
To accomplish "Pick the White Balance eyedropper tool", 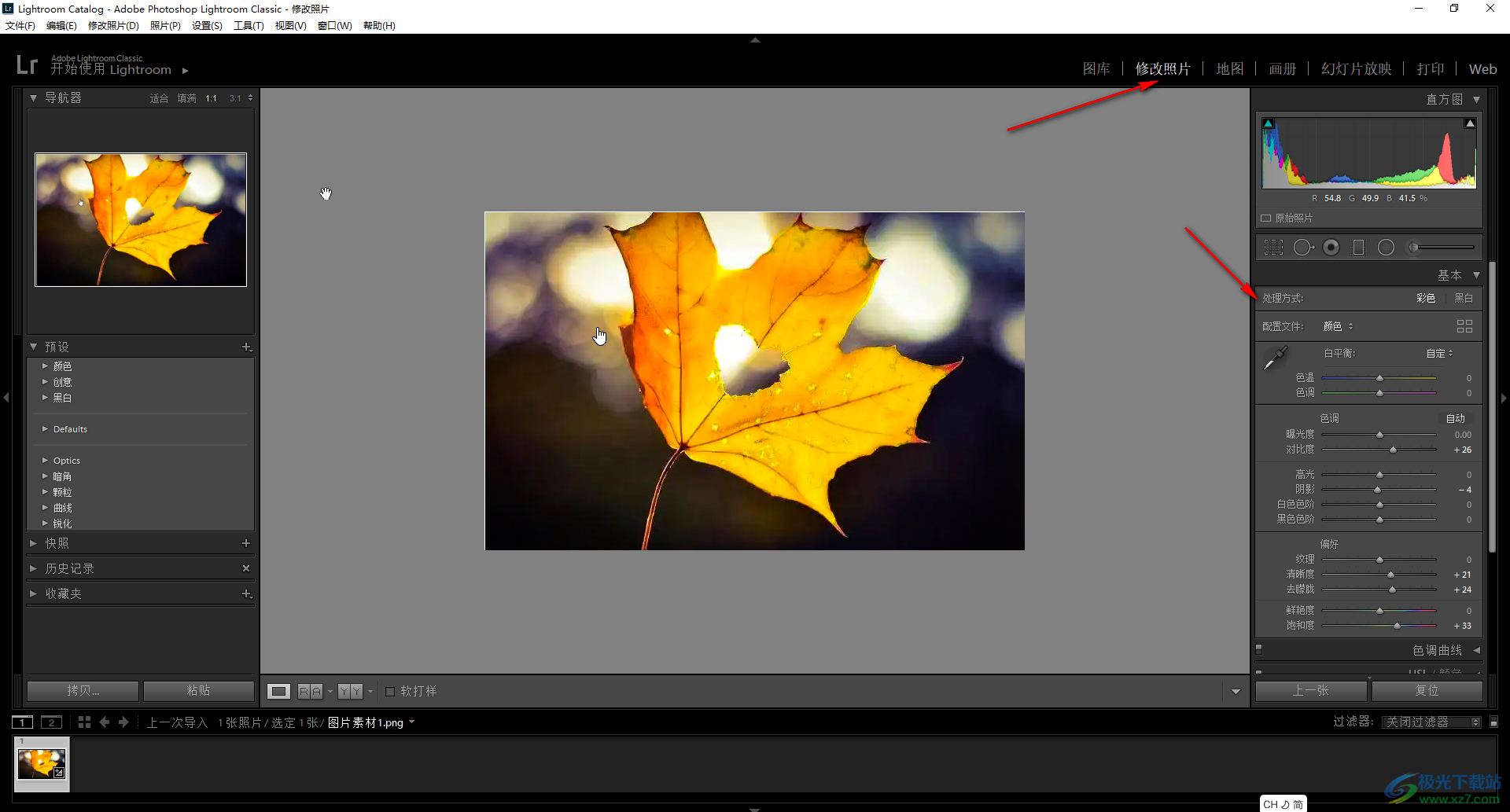I will coord(1275,358).
